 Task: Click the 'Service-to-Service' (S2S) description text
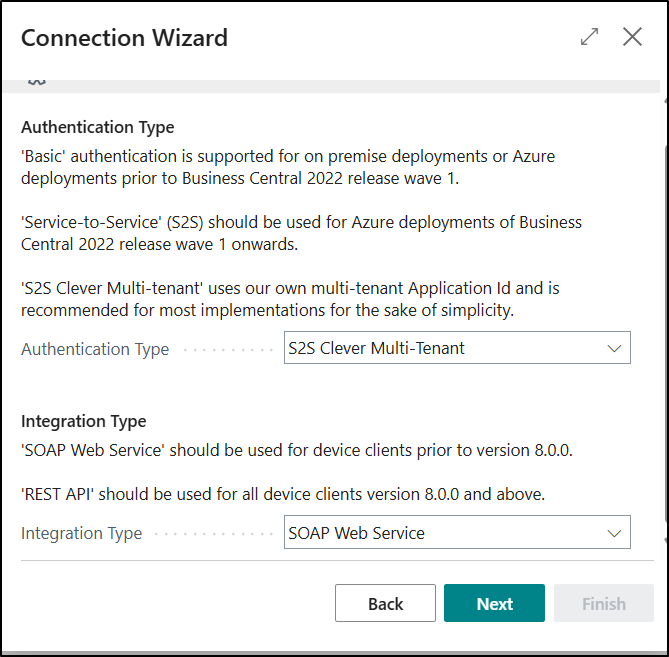(300, 232)
